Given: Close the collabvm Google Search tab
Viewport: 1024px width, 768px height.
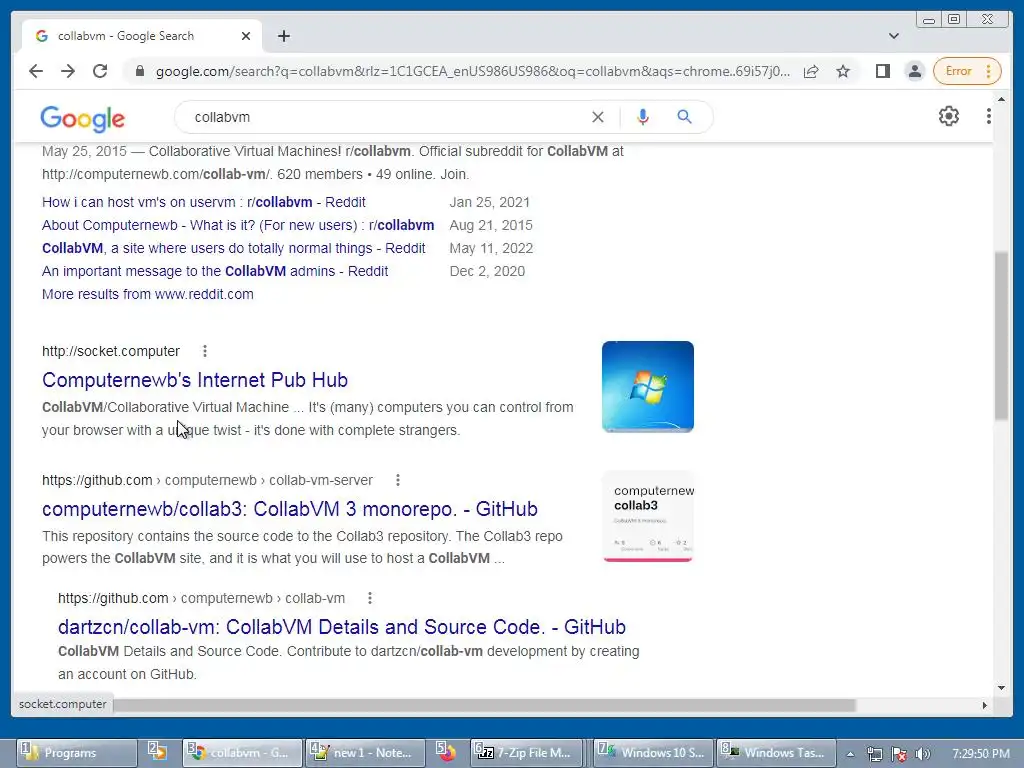Looking at the screenshot, I should coord(246,36).
